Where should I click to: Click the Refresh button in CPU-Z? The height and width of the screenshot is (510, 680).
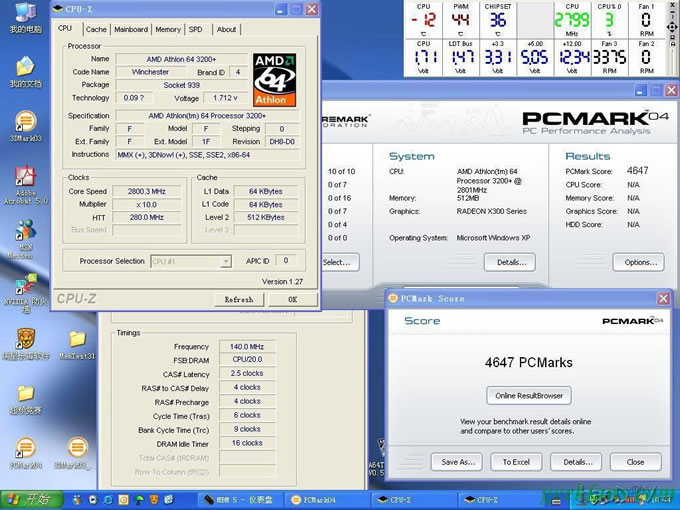[x=238, y=299]
